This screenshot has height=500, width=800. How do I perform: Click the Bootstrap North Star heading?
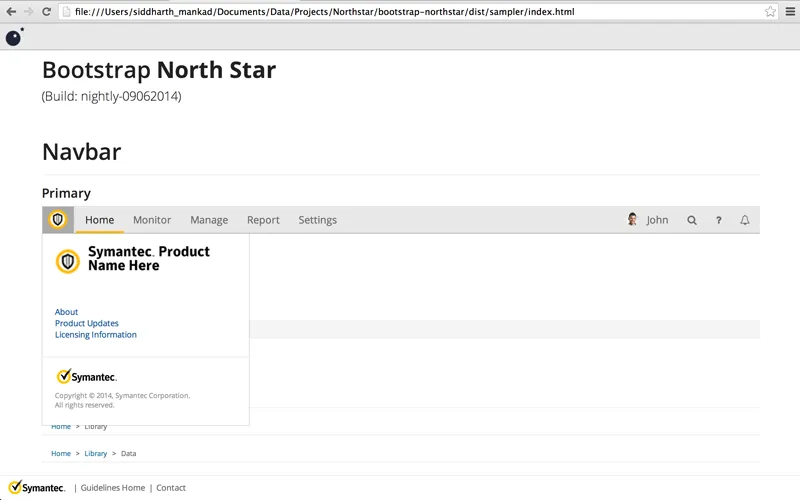click(159, 70)
